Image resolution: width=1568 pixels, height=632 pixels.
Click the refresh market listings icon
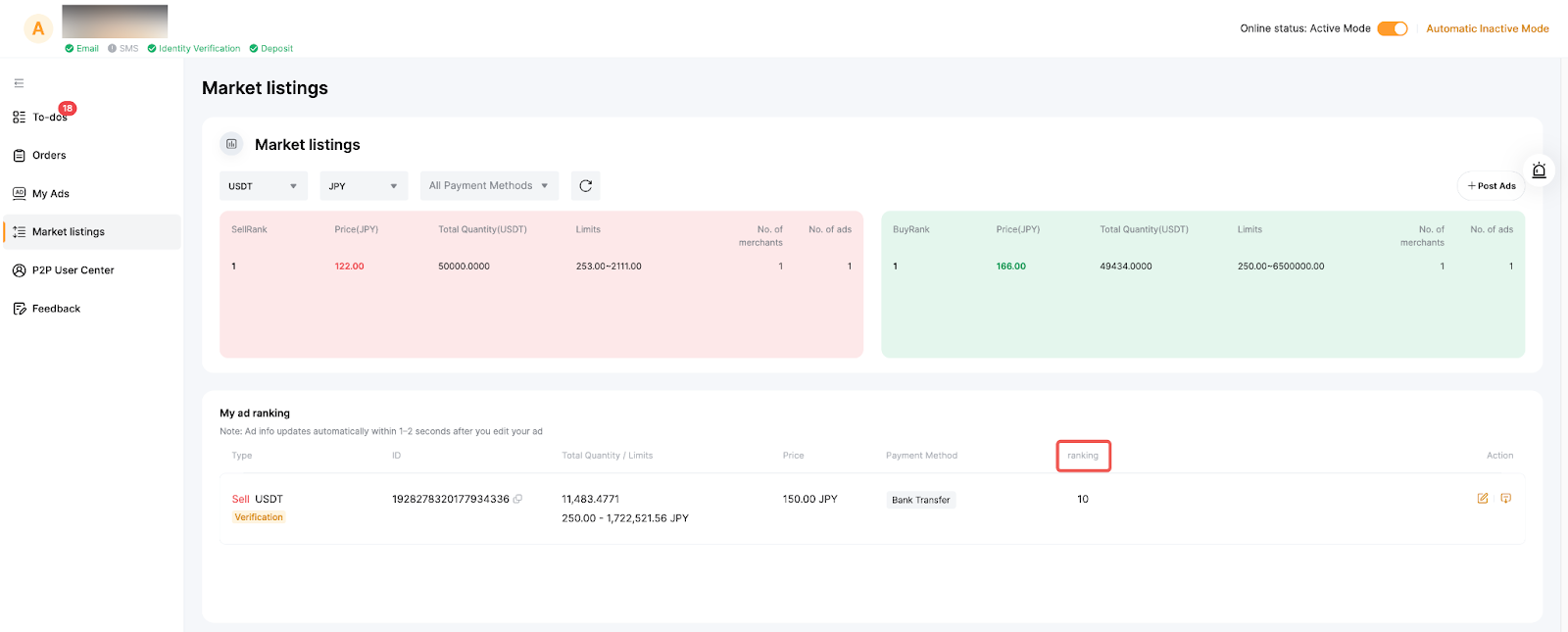[x=586, y=186]
